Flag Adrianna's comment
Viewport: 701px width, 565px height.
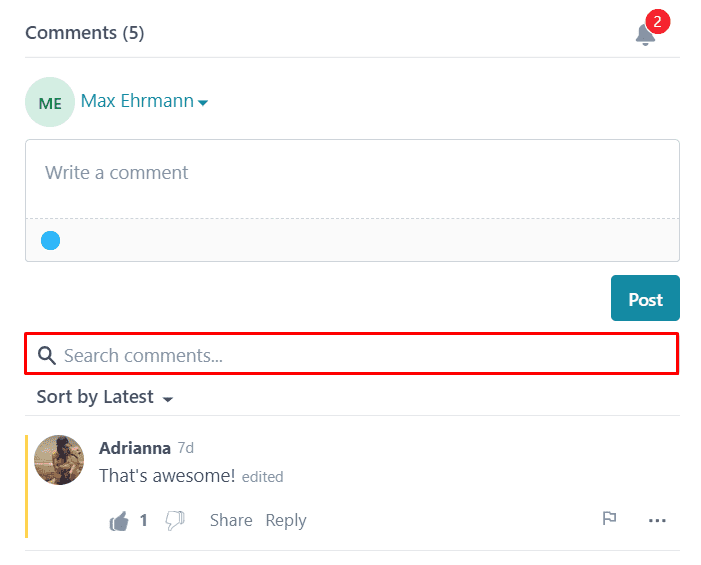[609, 519]
